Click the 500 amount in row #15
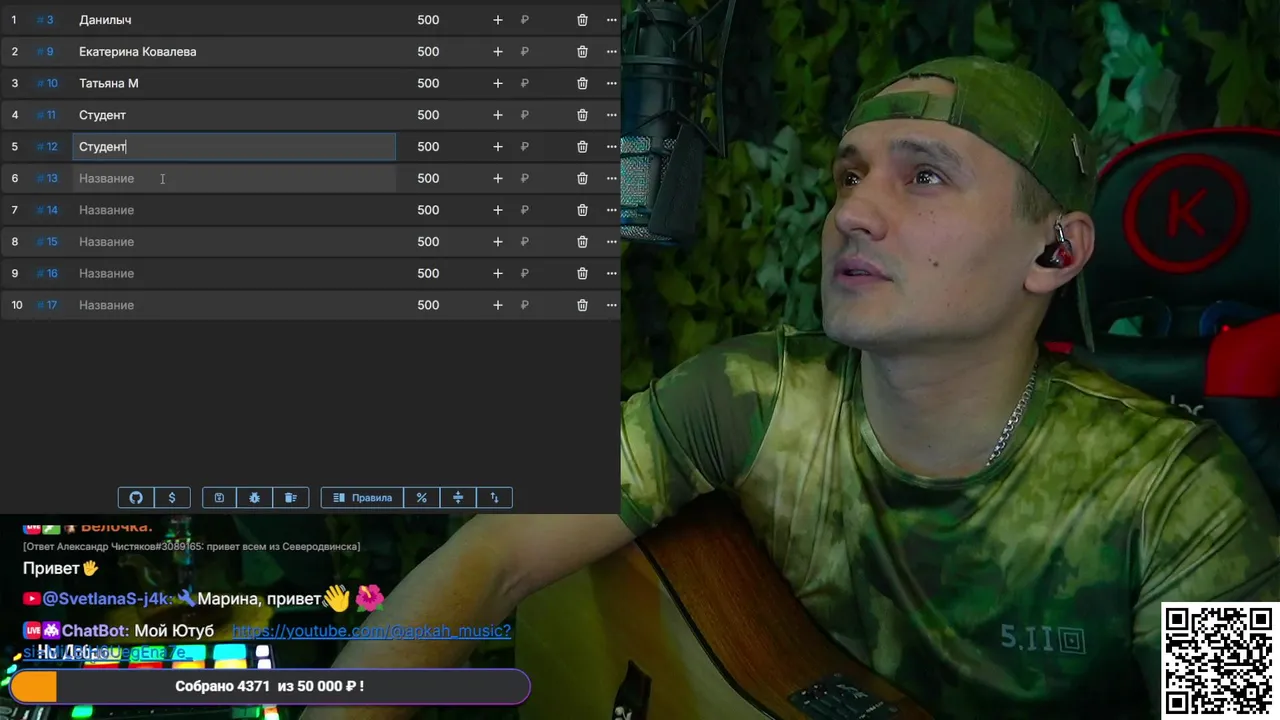The height and width of the screenshot is (720, 1280). [x=428, y=242]
